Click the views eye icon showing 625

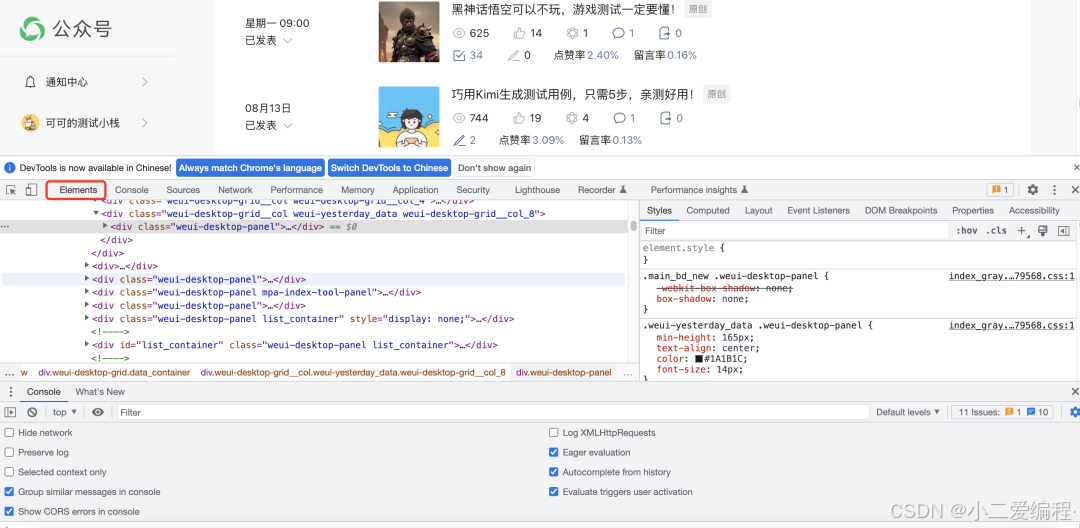coord(459,33)
